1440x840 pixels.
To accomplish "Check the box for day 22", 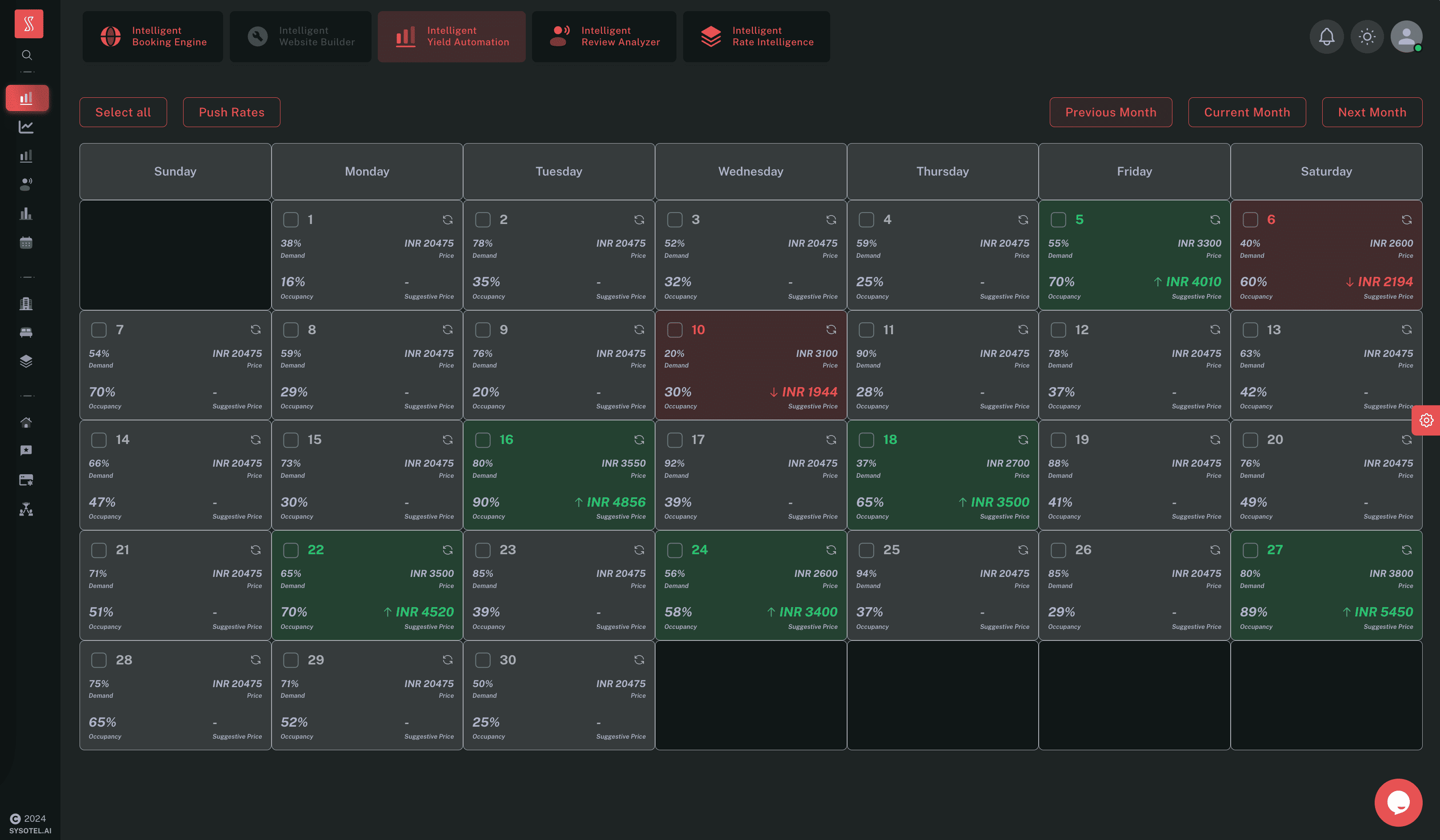I will 291,550.
